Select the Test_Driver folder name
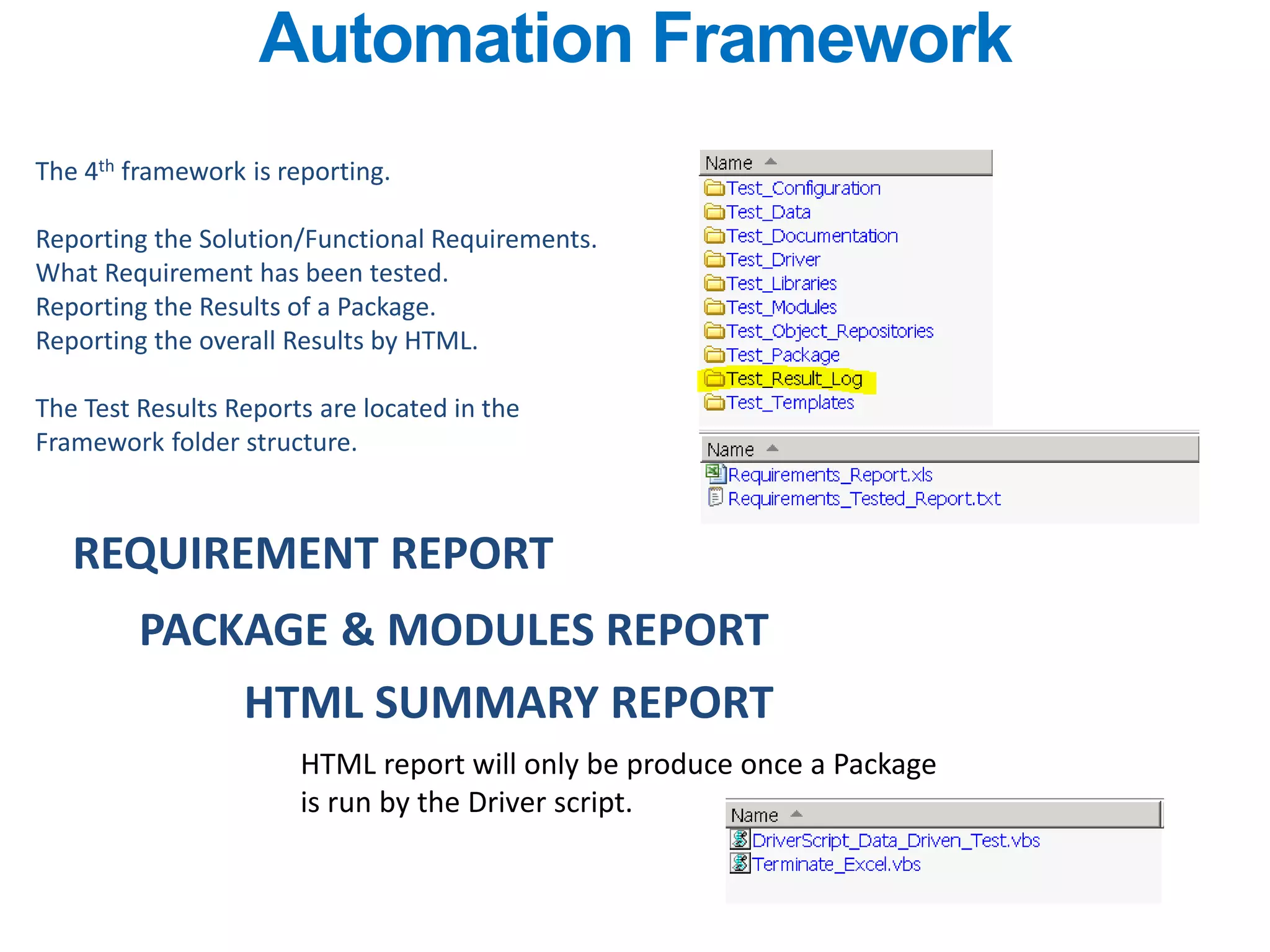 click(773, 259)
